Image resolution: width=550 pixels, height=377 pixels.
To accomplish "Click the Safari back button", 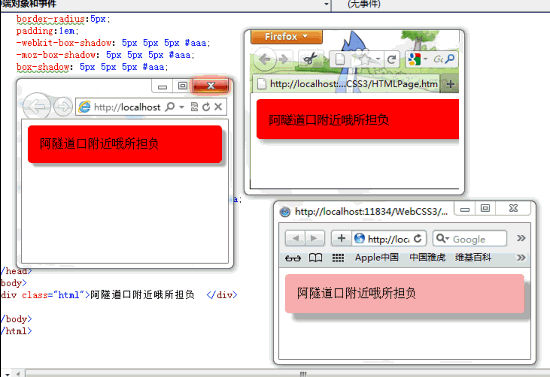I will point(295,238).
